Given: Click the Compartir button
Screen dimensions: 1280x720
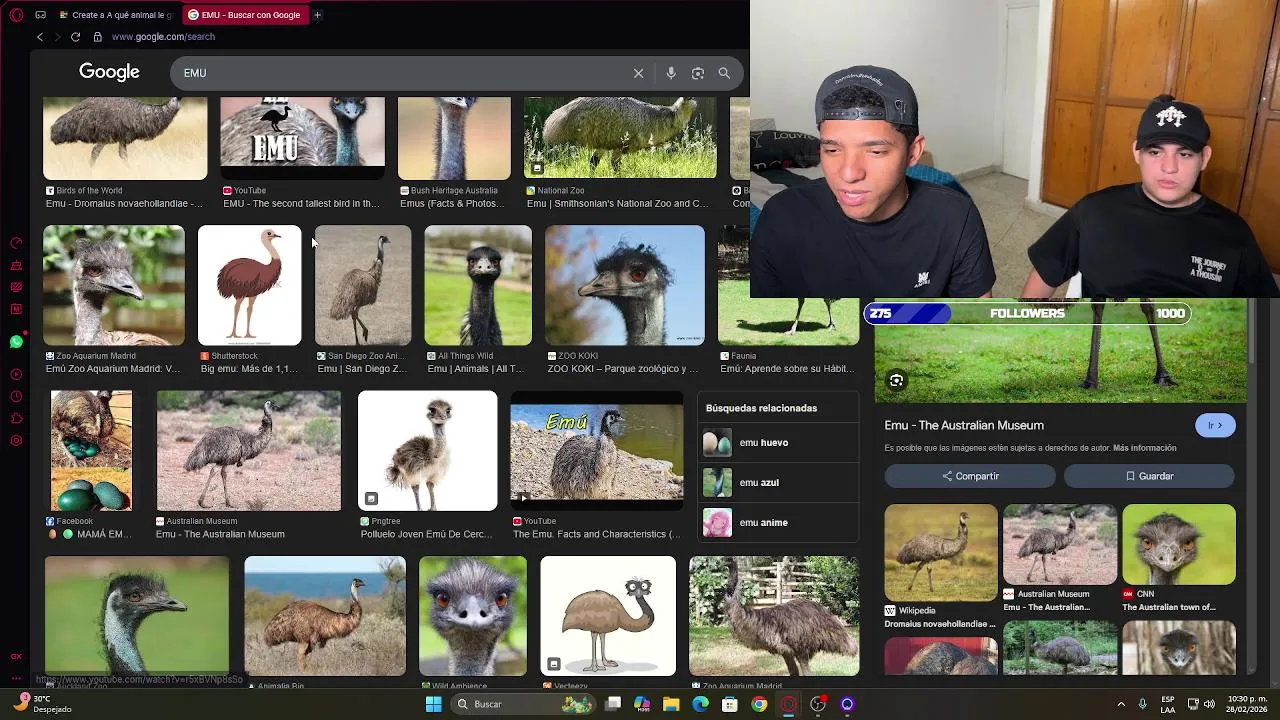Looking at the screenshot, I should tap(970, 476).
